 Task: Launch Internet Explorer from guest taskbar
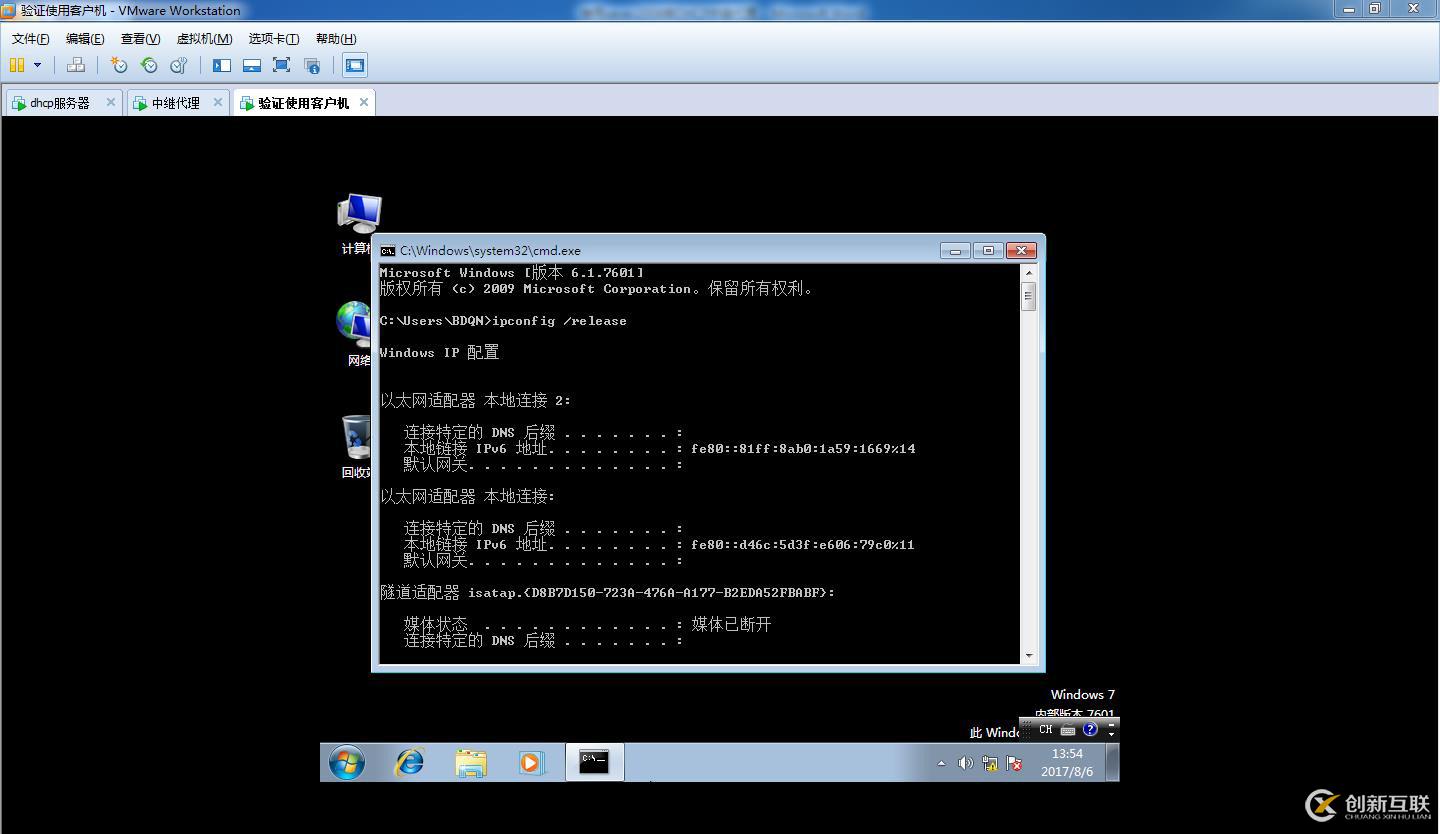click(x=409, y=763)
